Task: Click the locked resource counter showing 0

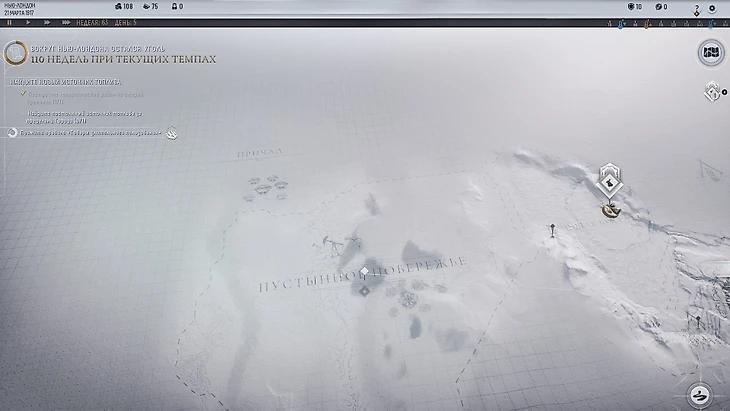Action: tap(177, 7)
